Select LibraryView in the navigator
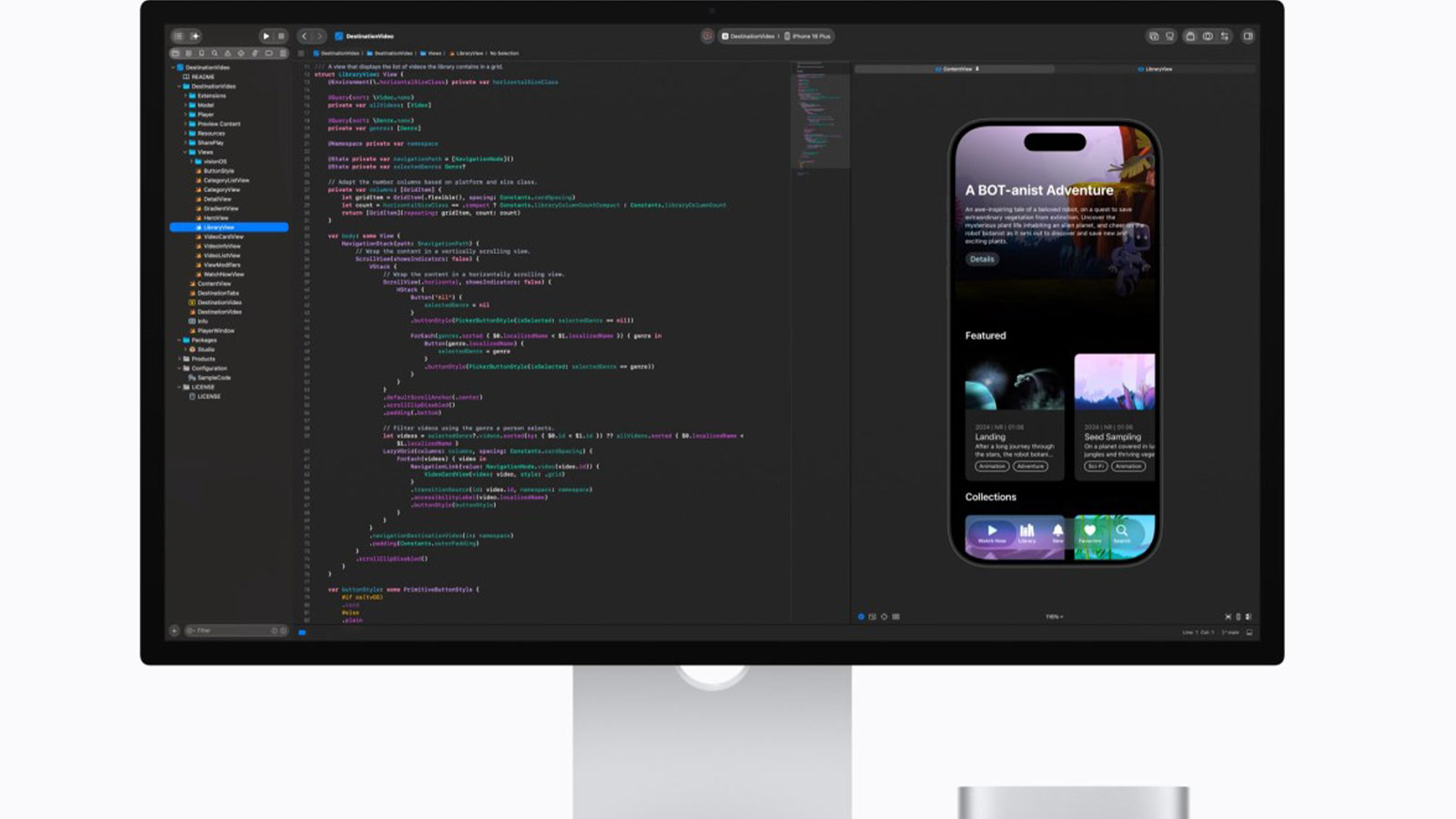Screen dimensions: 1456x819 coord(229,227)
